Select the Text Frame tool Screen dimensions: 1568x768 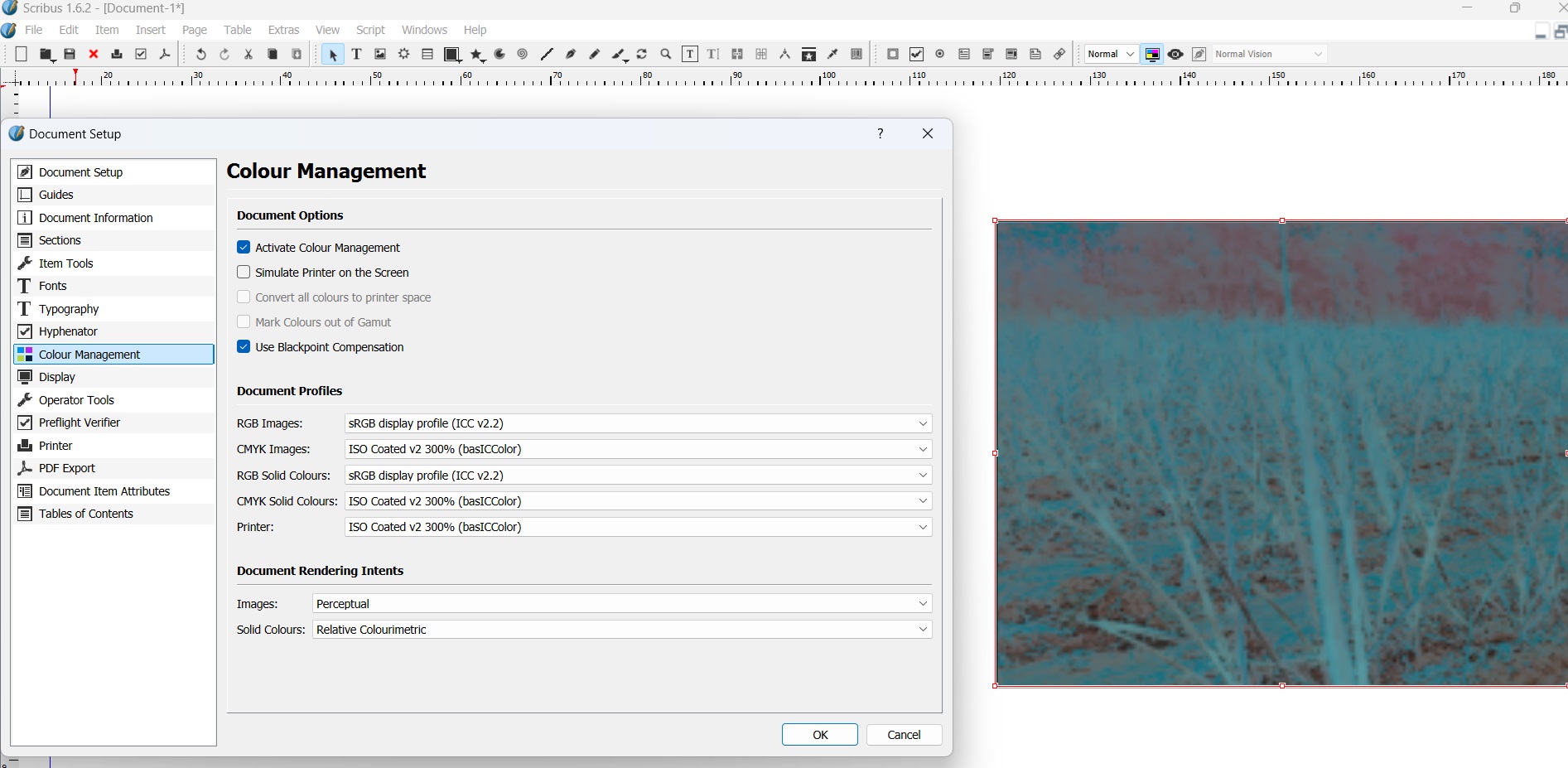point(357,55)
